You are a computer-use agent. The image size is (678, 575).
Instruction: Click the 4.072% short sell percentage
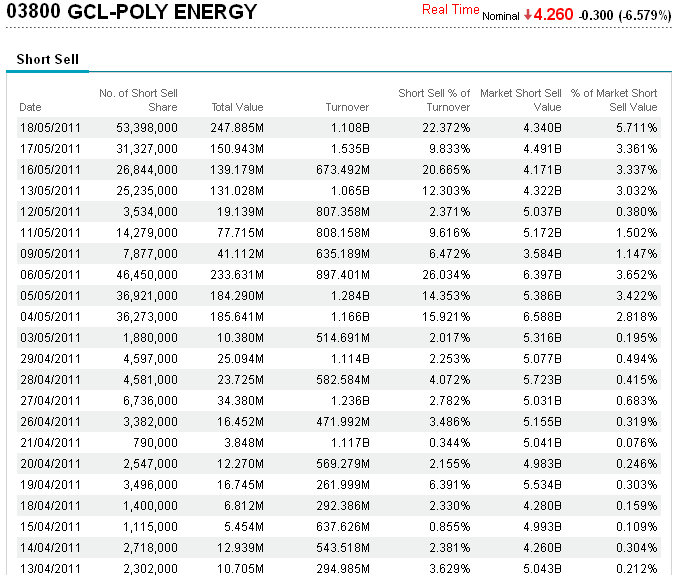(x=450, y=380)
